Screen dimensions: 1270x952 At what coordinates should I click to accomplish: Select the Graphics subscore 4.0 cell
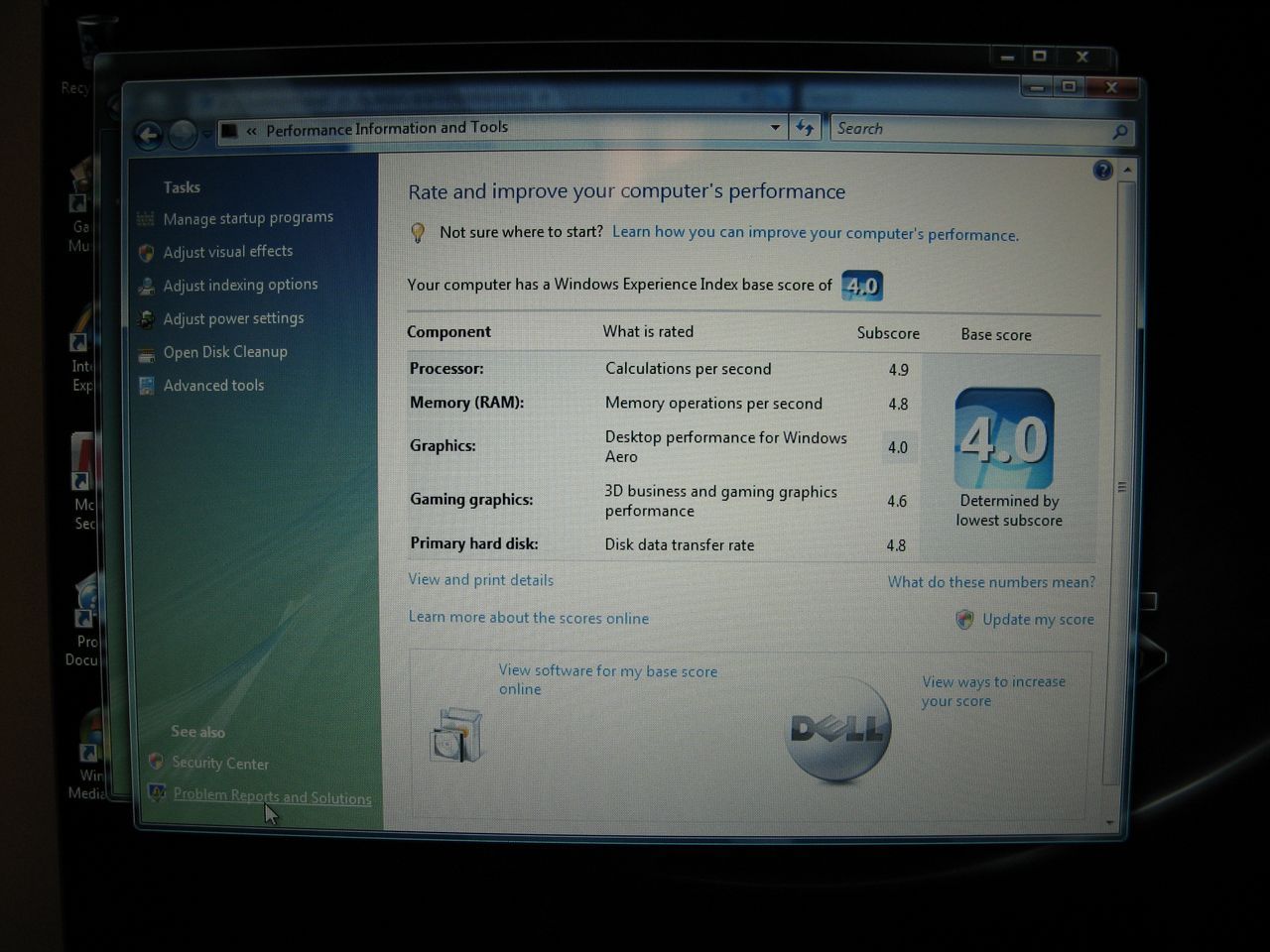click(898, 447)
